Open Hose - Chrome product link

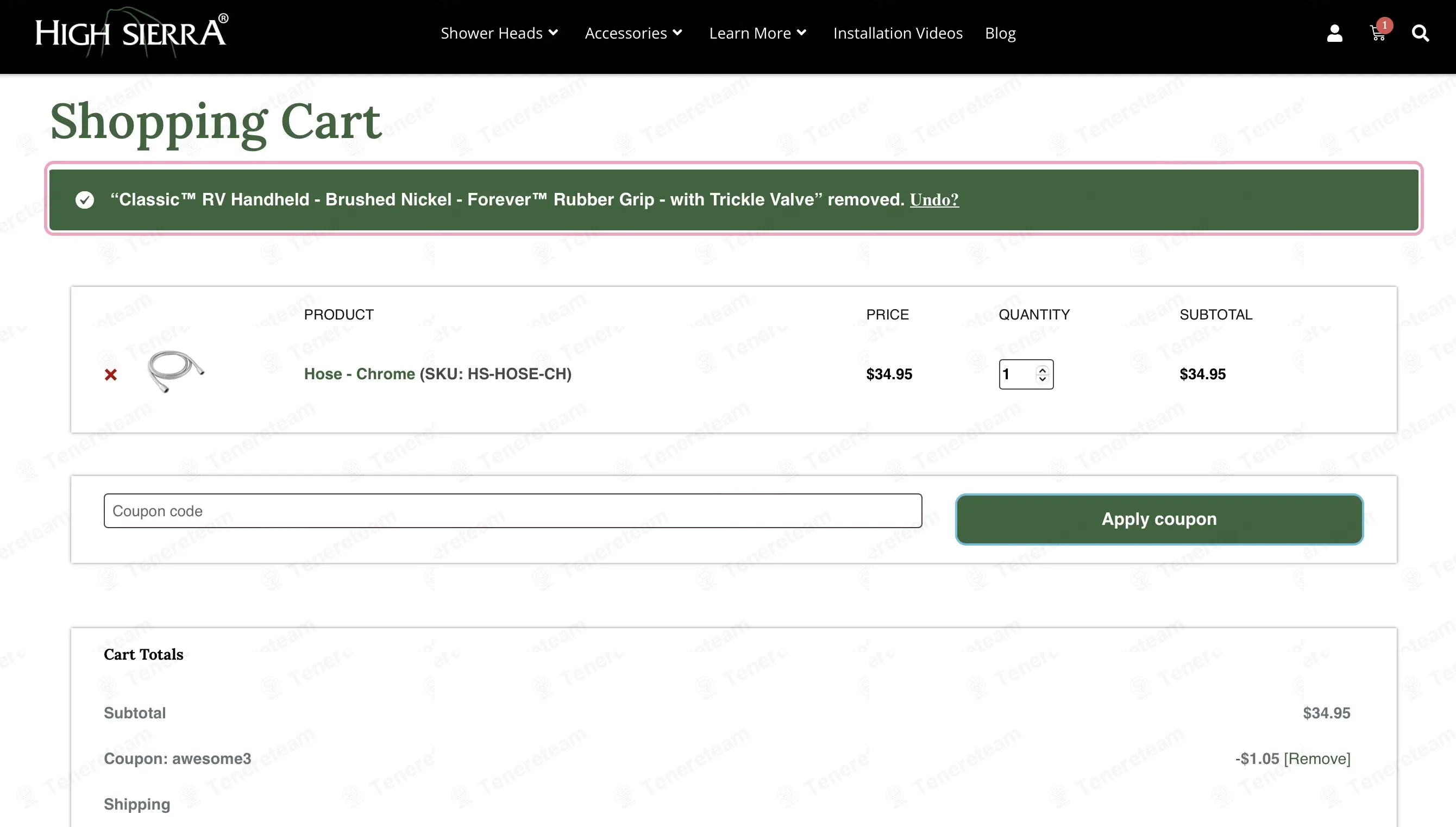click(x=360, y=374)
